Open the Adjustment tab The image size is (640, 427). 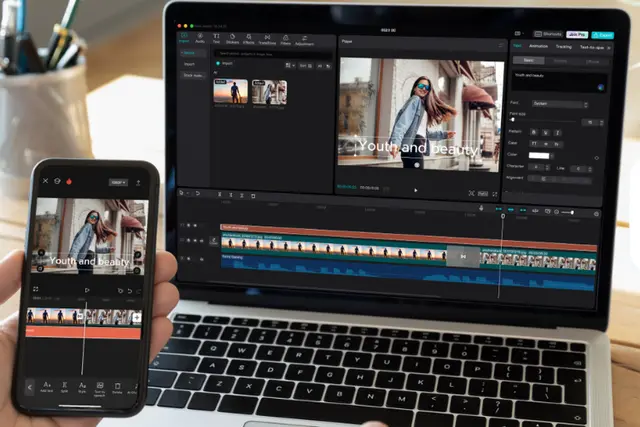304,41
